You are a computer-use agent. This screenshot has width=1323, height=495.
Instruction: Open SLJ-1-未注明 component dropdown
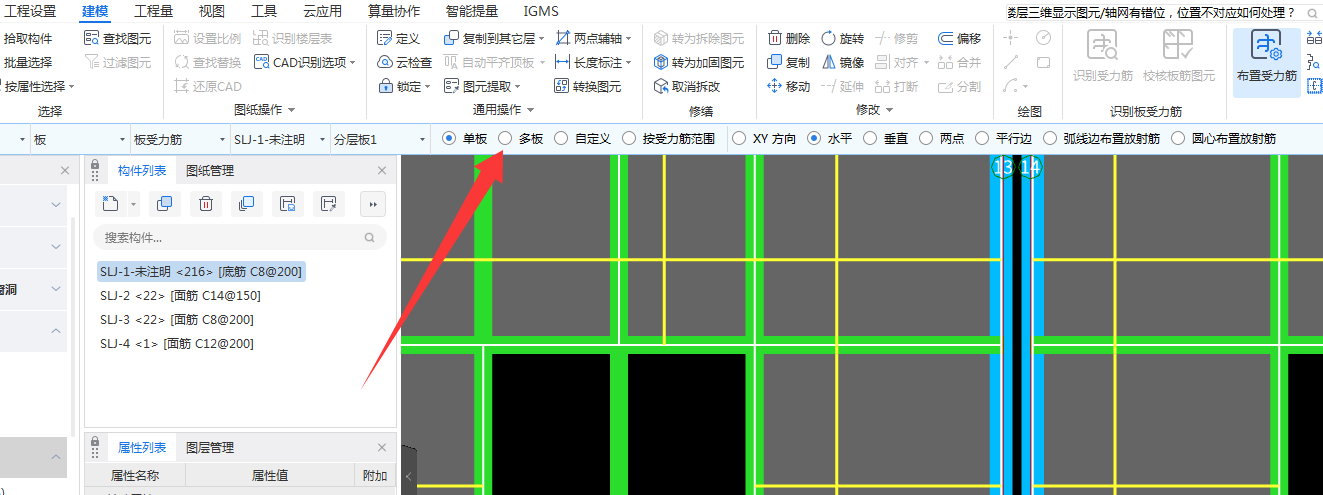tap(279, 139)
